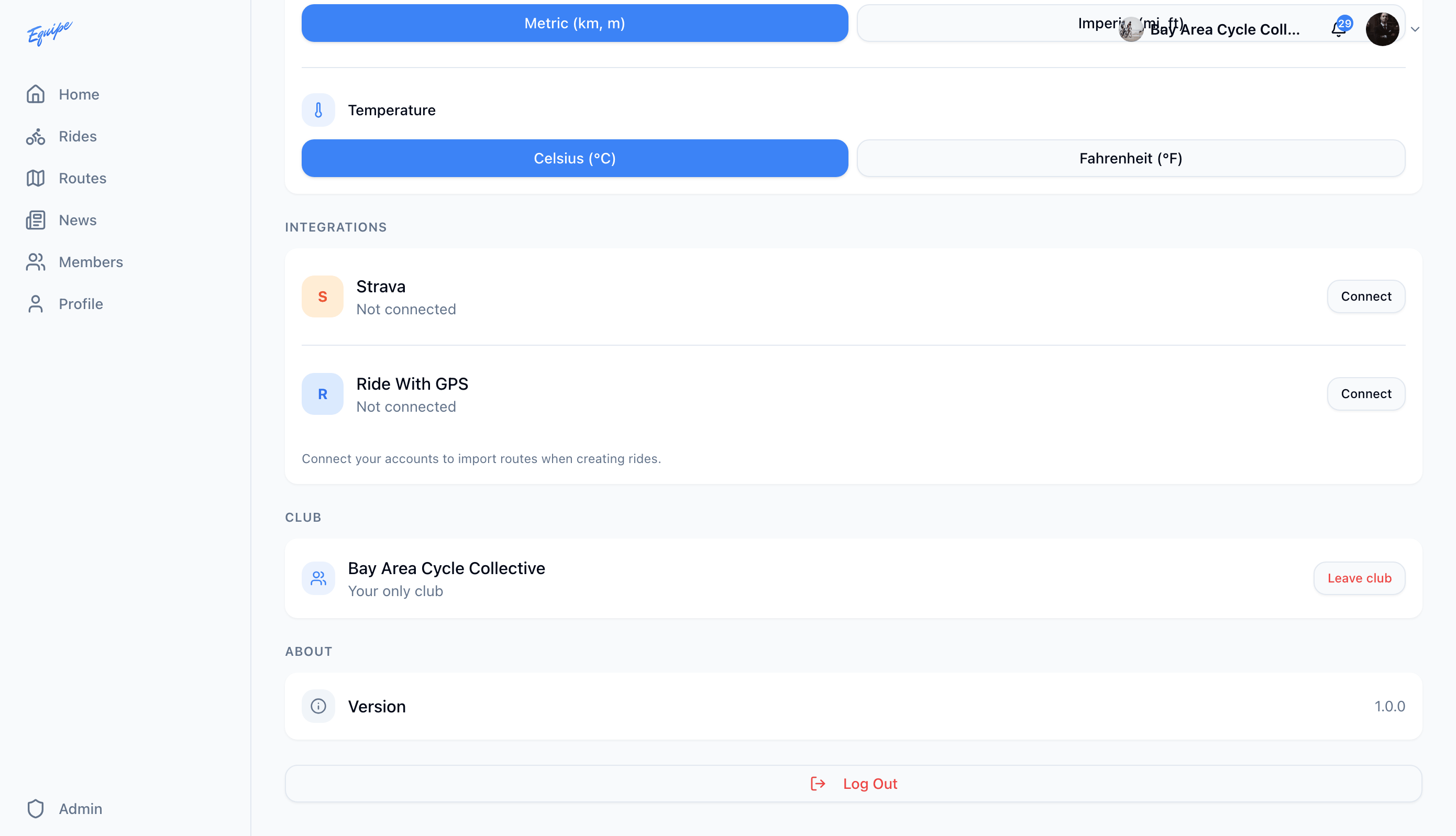Select Fahrenheit (°F) temperature
The width and height of the screenshot is (1456, 836).
click(x=1131, y=158)
